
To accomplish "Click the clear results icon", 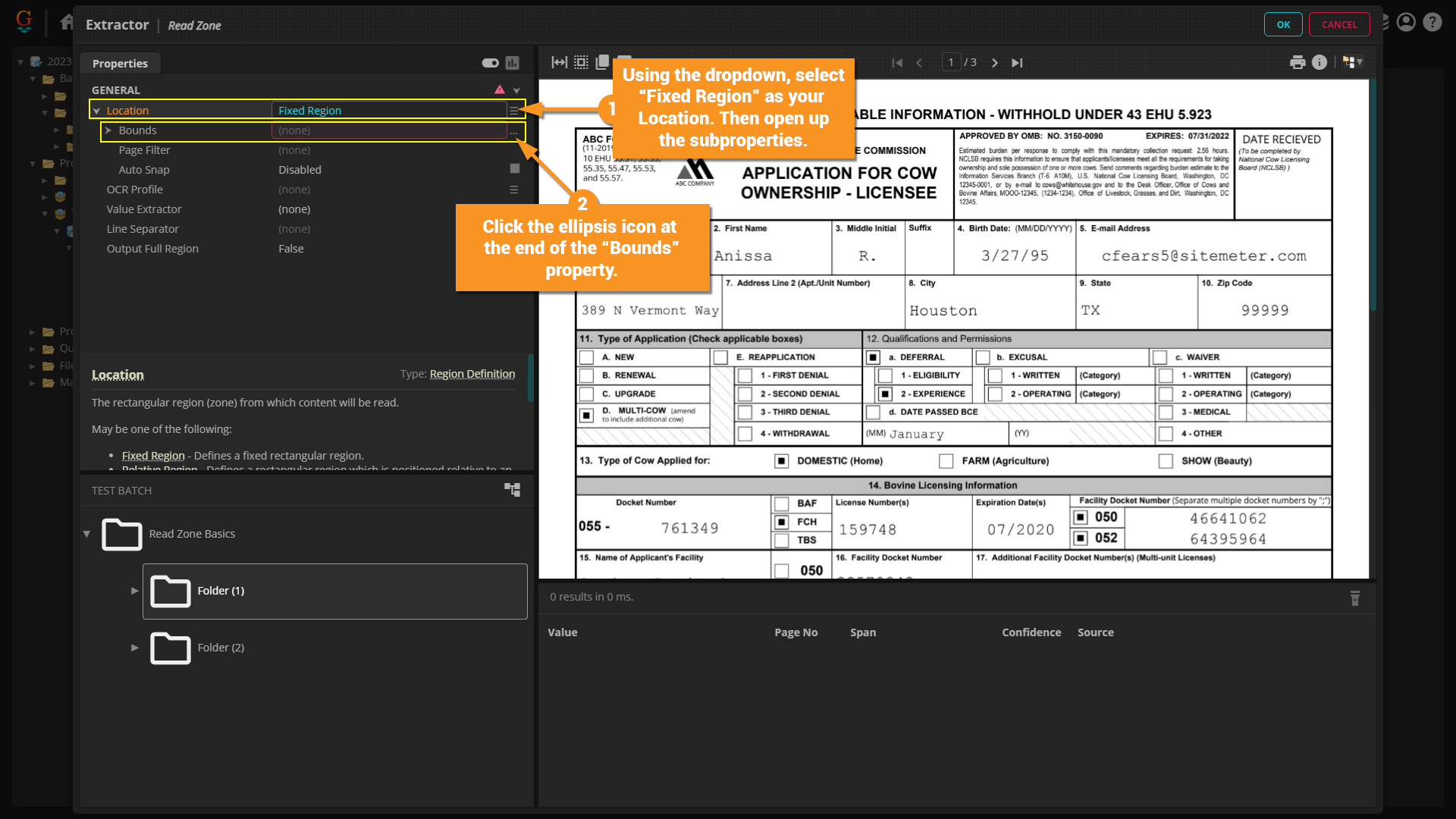I will tap(1355, 598).
